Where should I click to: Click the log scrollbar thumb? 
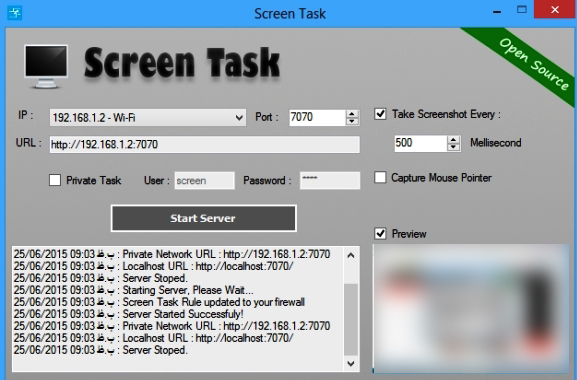click(x=351, y=319)
